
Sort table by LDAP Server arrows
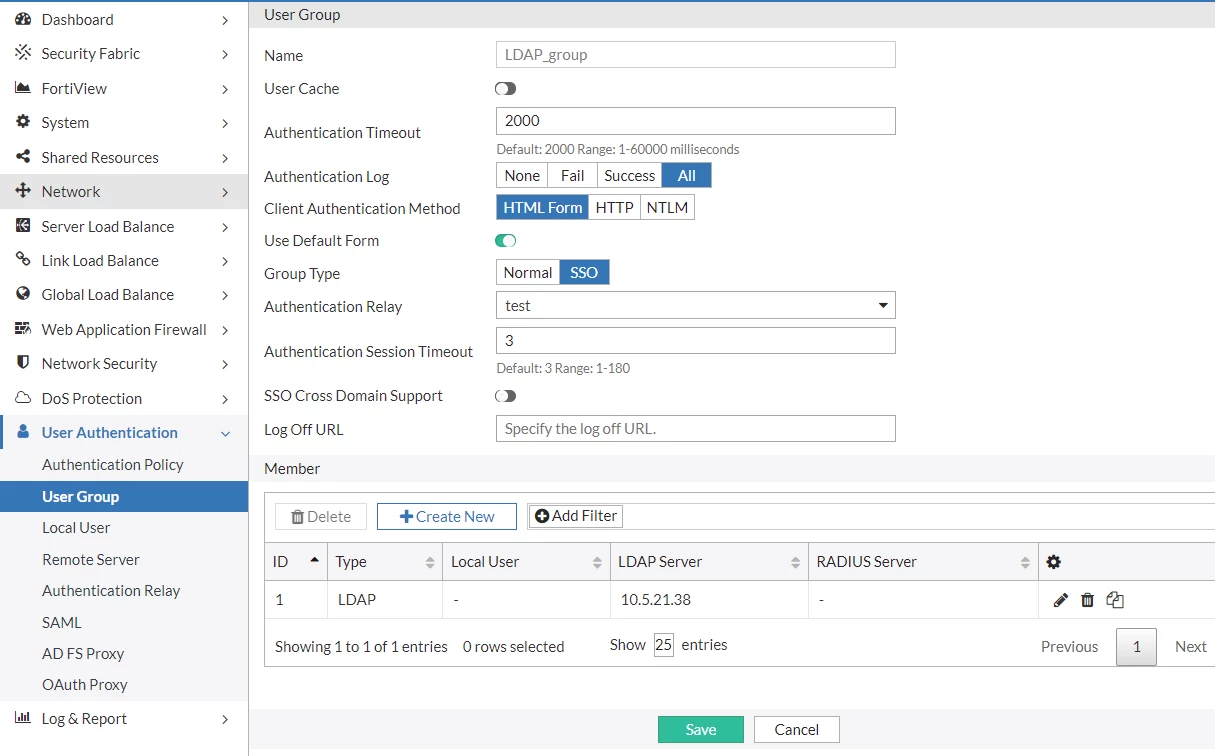tap(796, 563)
